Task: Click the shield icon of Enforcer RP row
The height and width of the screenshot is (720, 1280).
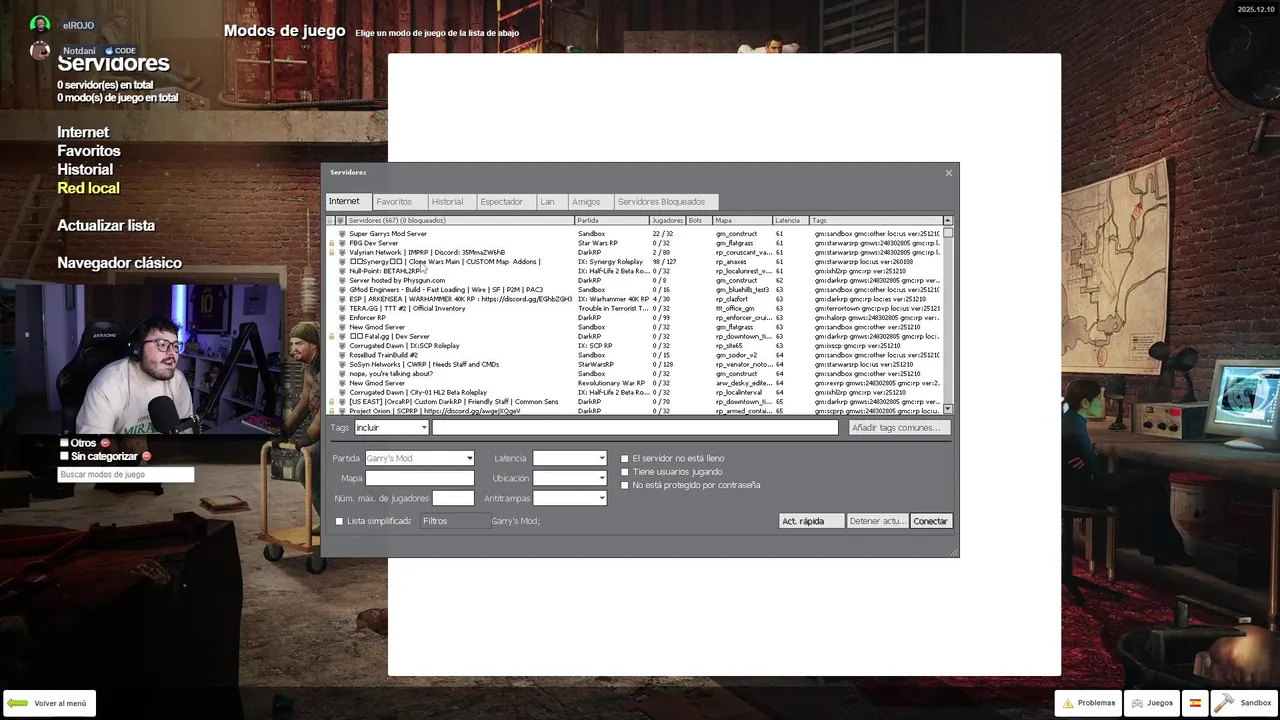Action: [342, 318]
